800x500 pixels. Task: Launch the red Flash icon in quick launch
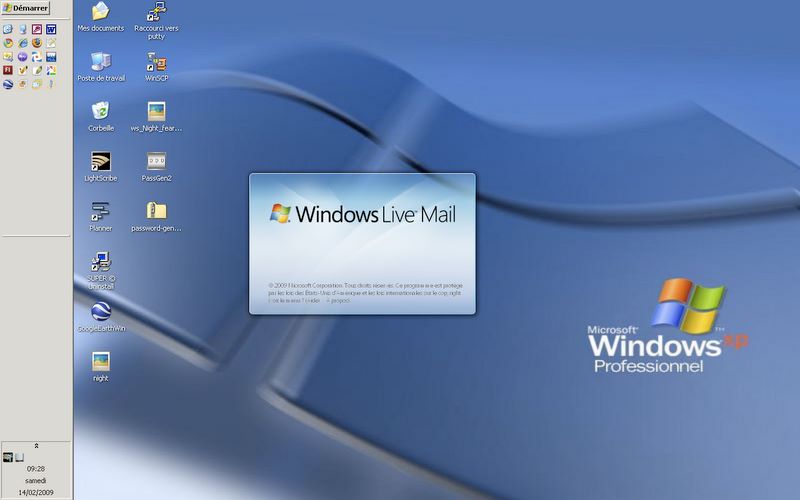8,70
